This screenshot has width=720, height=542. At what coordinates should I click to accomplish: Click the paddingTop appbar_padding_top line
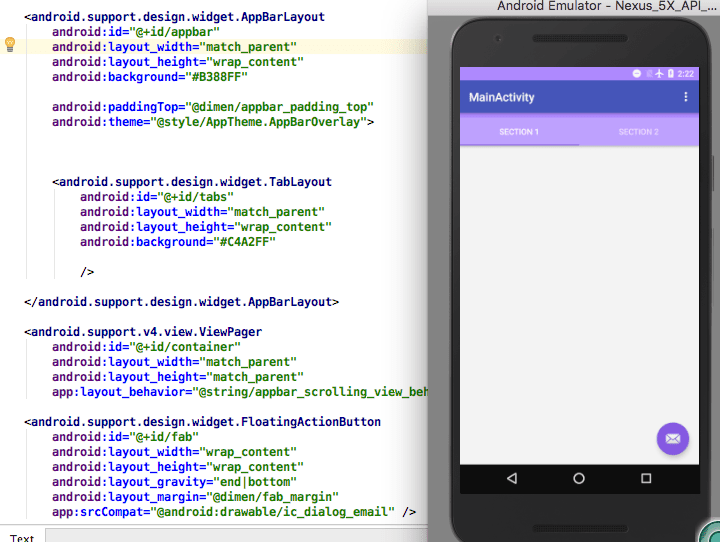tap(213, 107)
